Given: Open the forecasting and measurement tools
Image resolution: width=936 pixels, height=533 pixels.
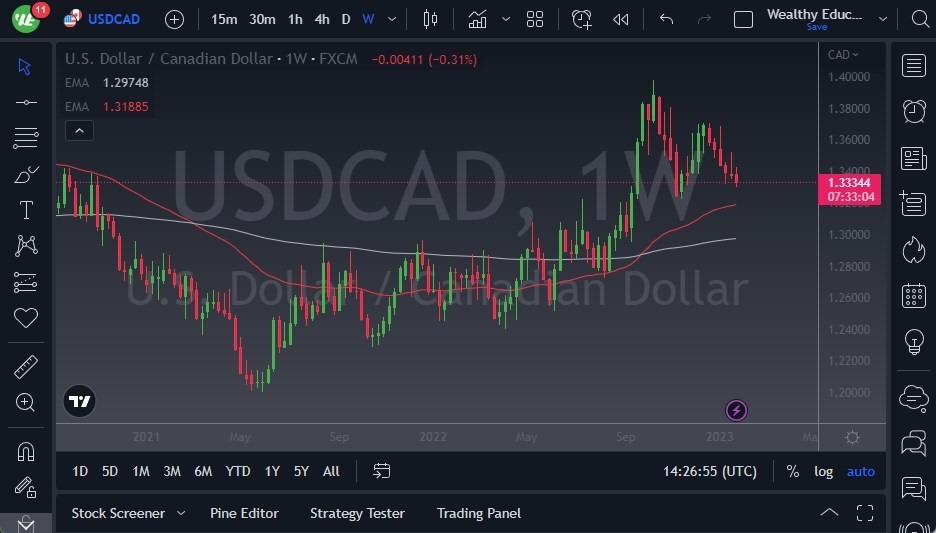Looking at the screenshot, I should [x=26, y=282].
